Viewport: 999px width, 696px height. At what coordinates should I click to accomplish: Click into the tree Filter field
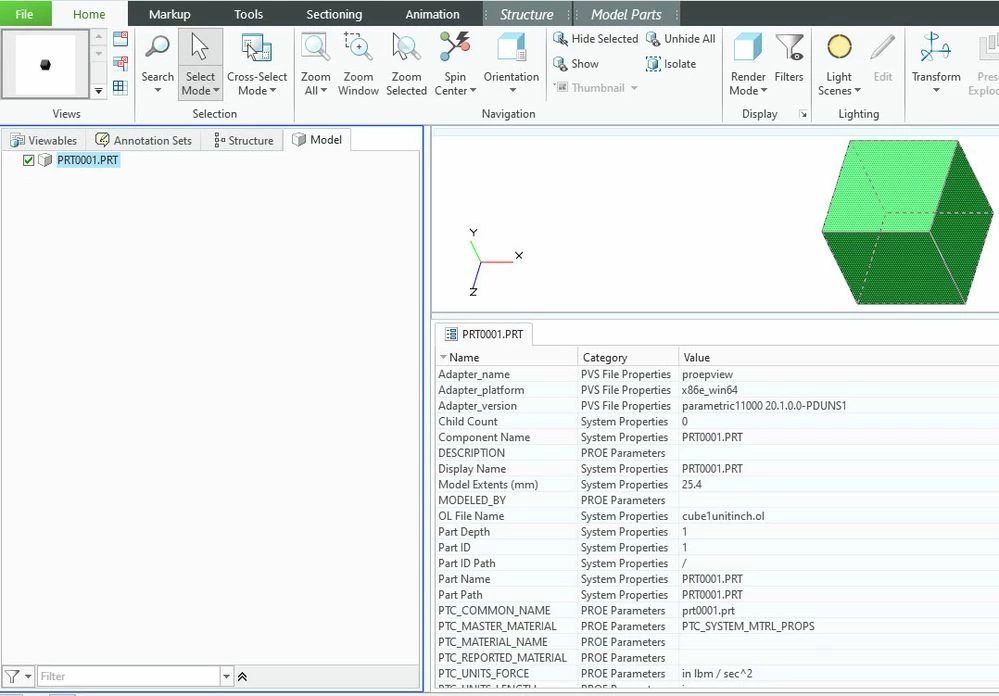pos(129,676)
